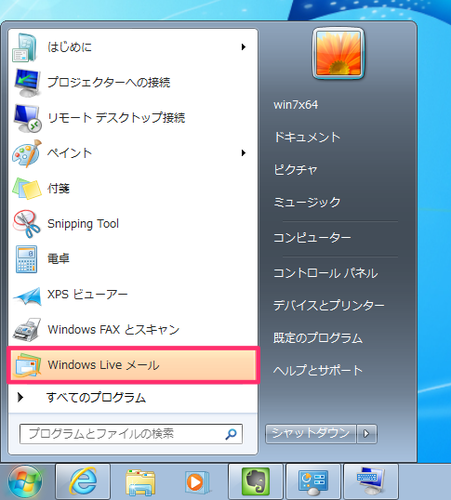Click the Windows FAX とスキャン icon
Viewport: 451px width, 500px height.
pos(27,330)
